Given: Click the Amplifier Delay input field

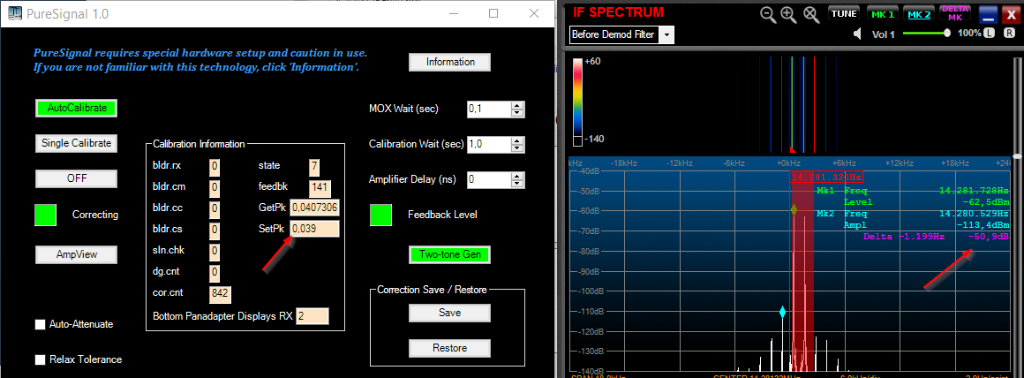Looking at the screenshot, I should (489, 180).
